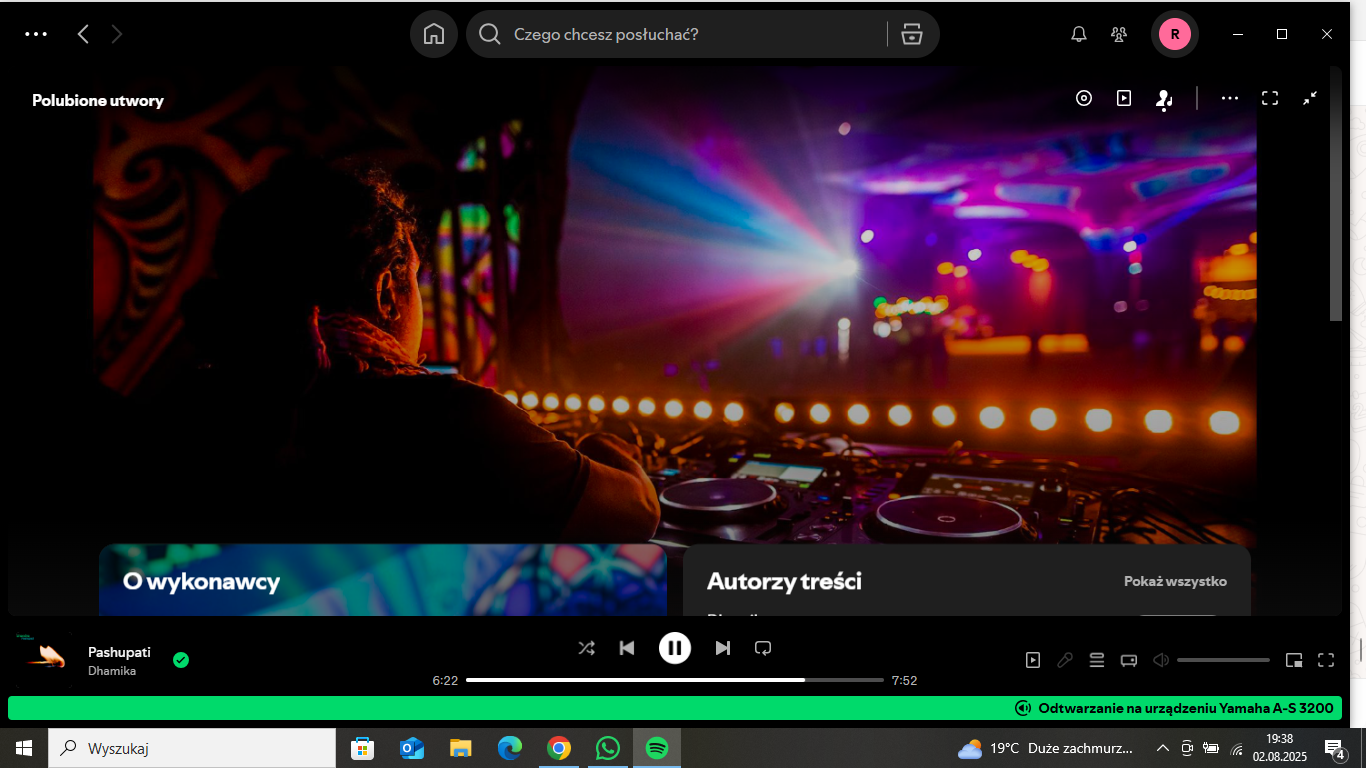Screen dimensions: 1366x768
Task: Click the play-square icon above the artwork
Action: 1124,98
